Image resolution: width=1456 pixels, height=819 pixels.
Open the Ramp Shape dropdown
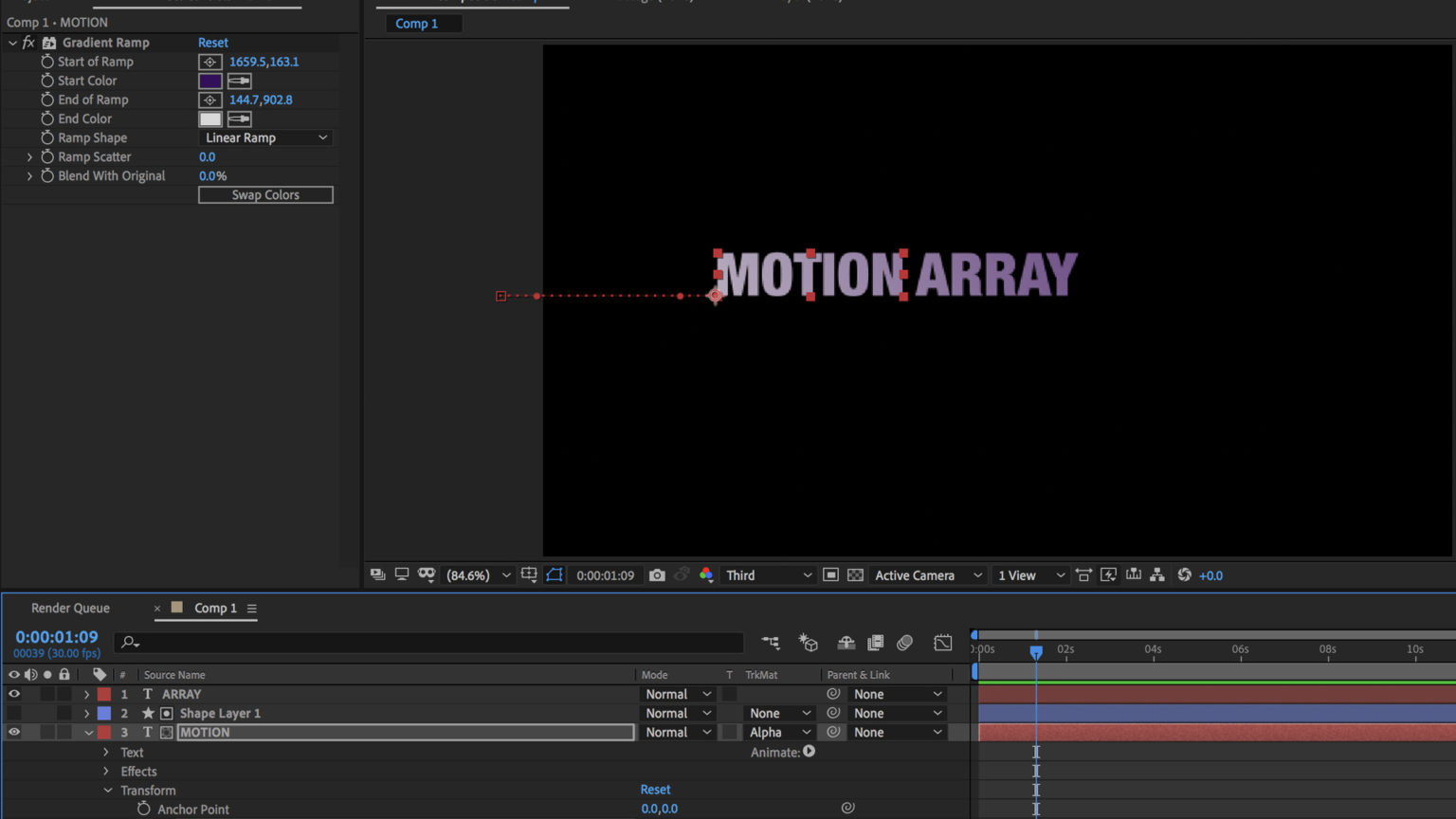click(265, 137)
